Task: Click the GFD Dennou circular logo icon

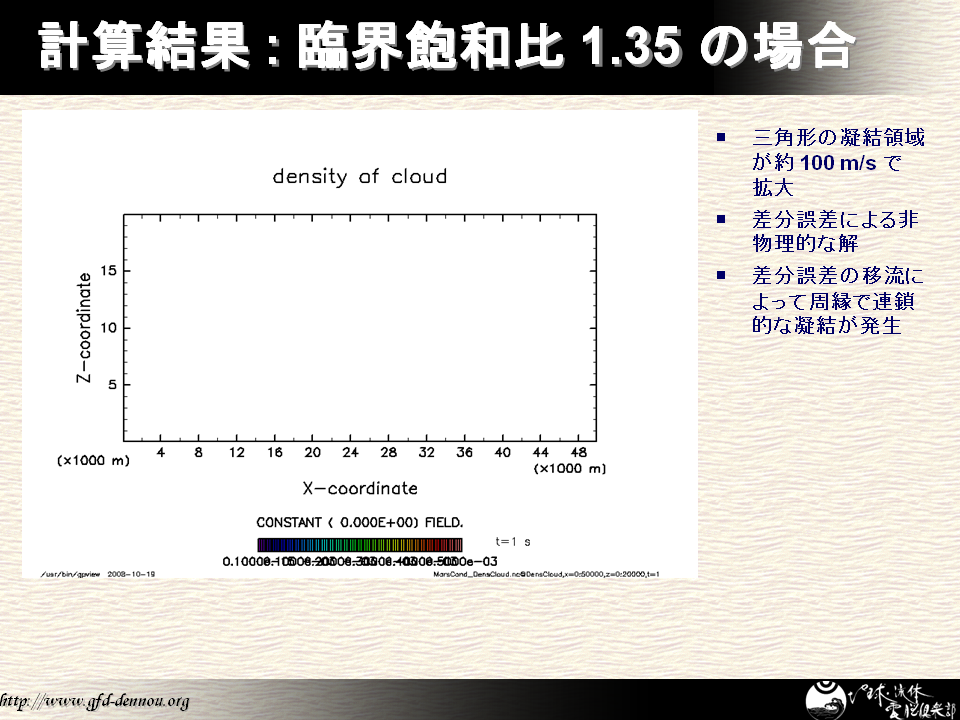Action: pyautogui.click(x=826, y=697)
